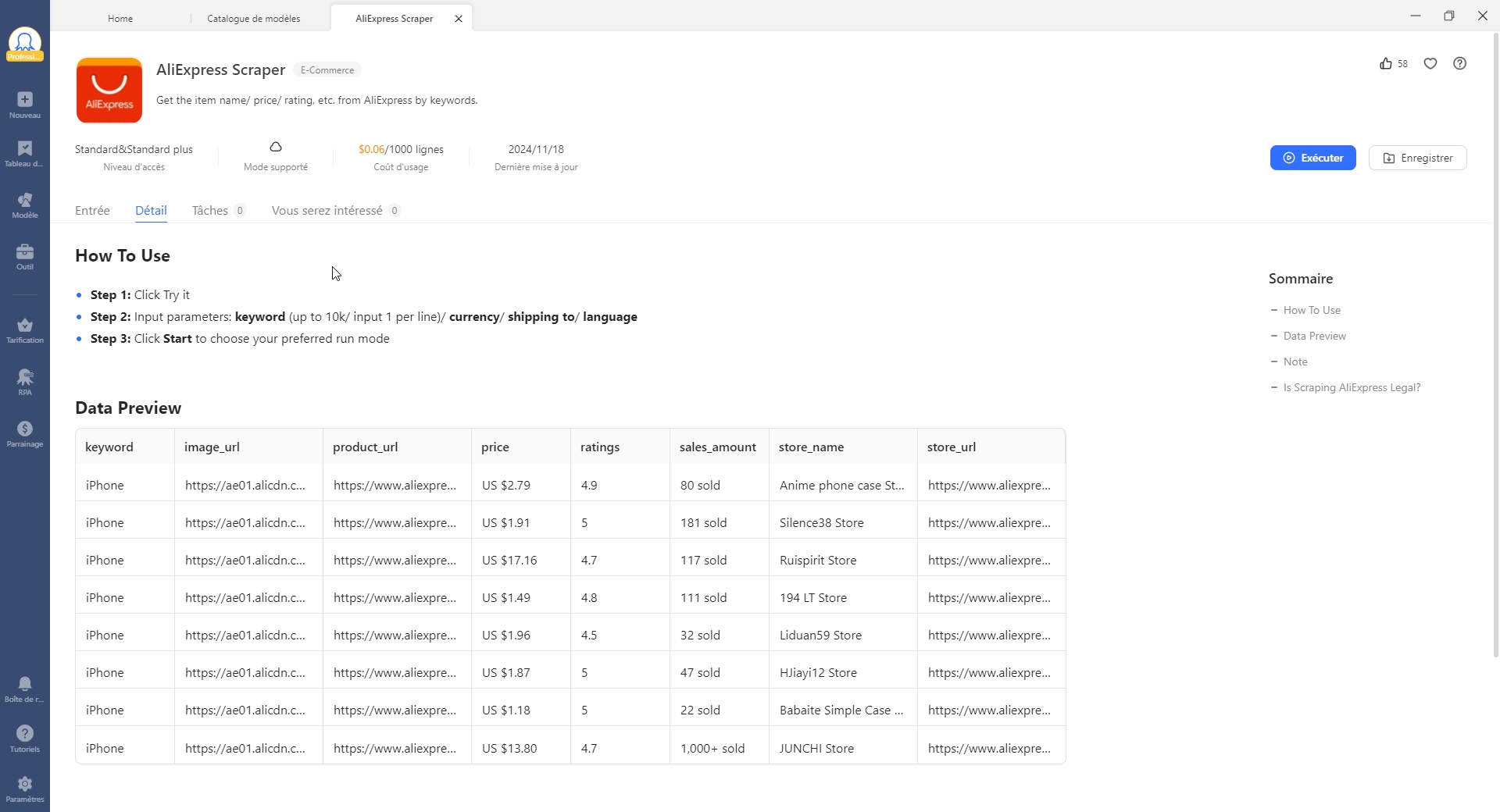Click the AliExpress logo thumbnail
Image resolution: width=1500 pixels, height=812 pixels.
coord(109,91)
